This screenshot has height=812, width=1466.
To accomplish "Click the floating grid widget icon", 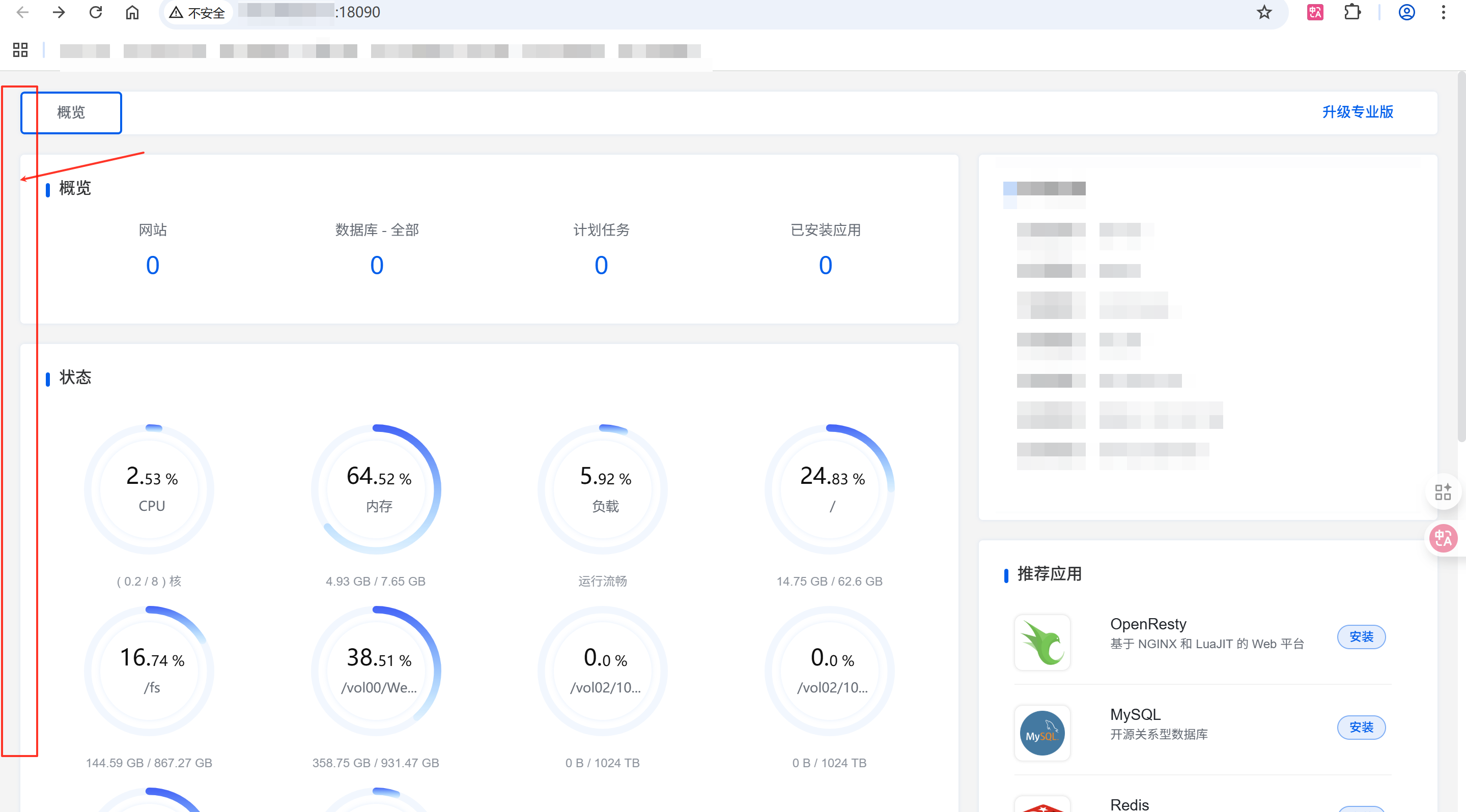I will coord(1443,492).
